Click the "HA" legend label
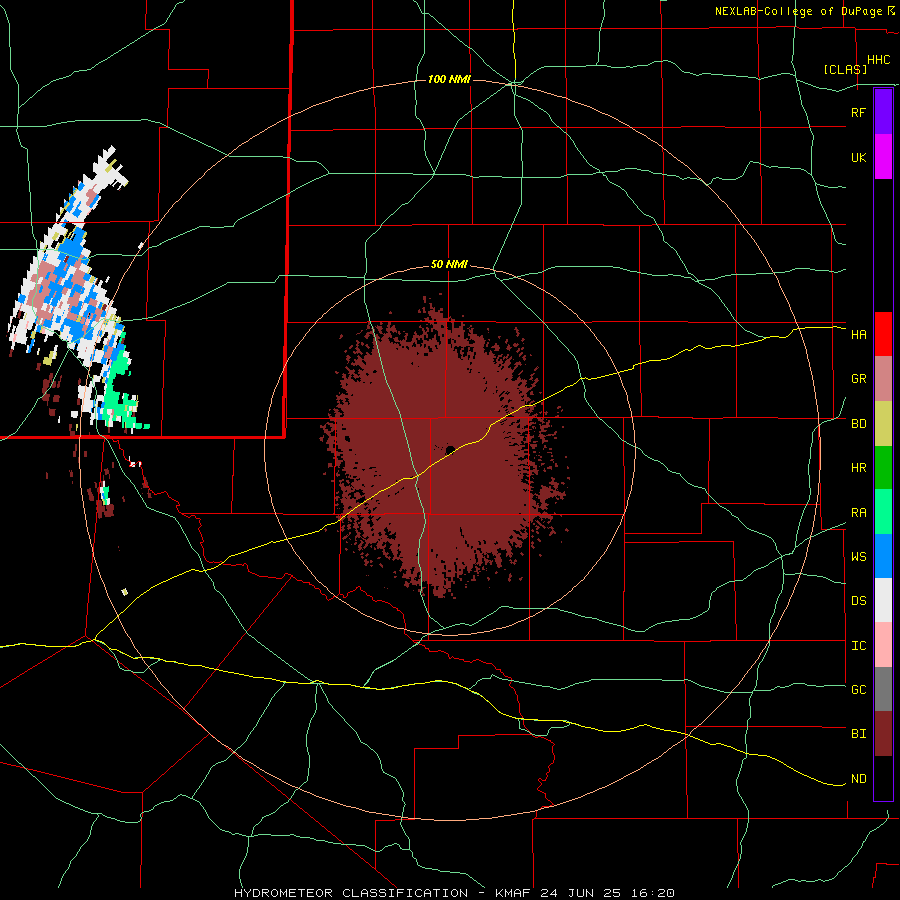900x900 pixels. (x=858, y=335)
